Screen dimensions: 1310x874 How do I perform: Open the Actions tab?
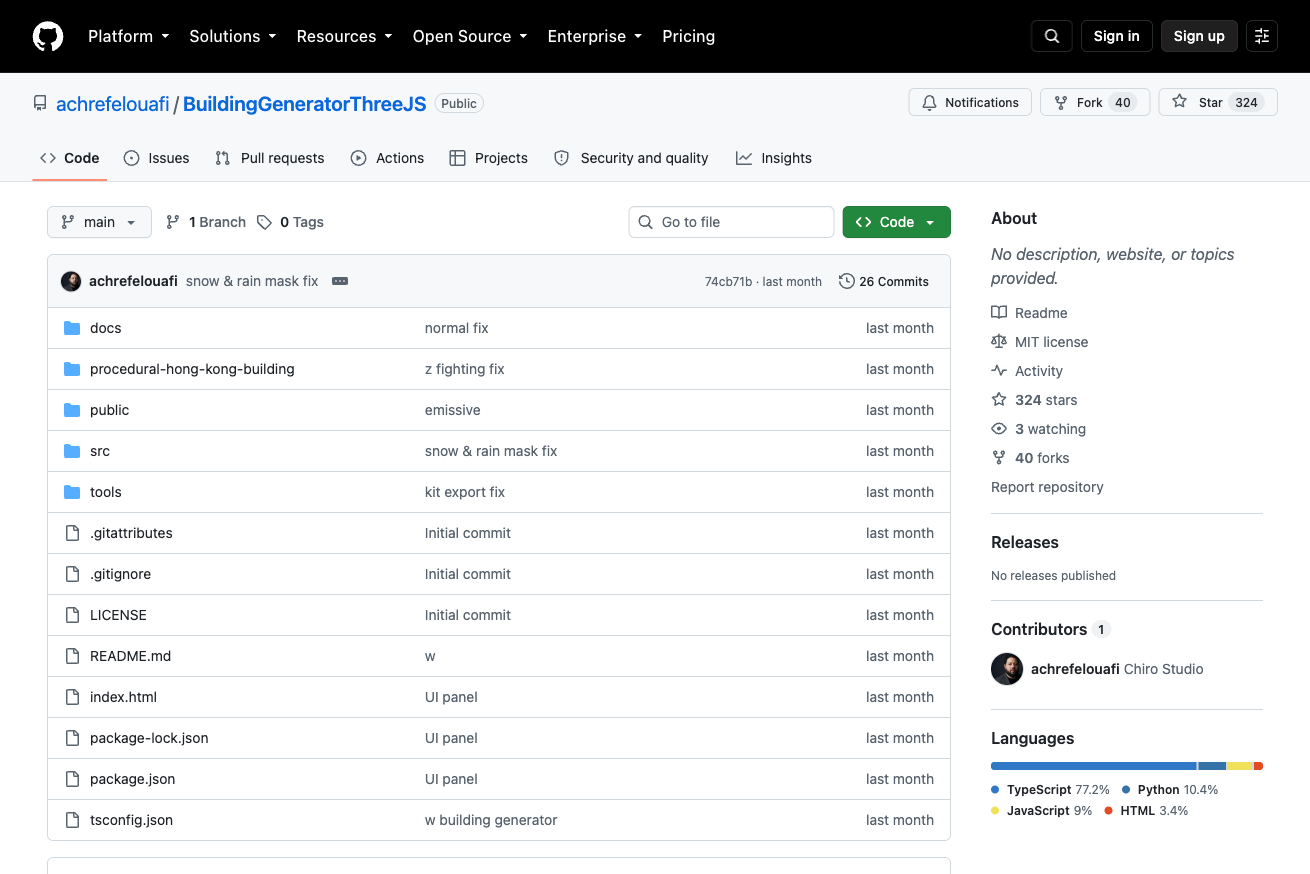(388, 158)
